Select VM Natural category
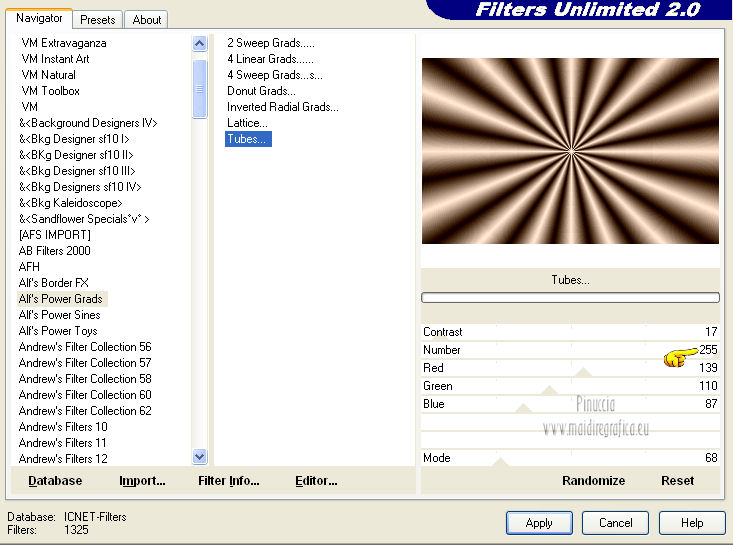The image size is (733, 545). [48, 75]
